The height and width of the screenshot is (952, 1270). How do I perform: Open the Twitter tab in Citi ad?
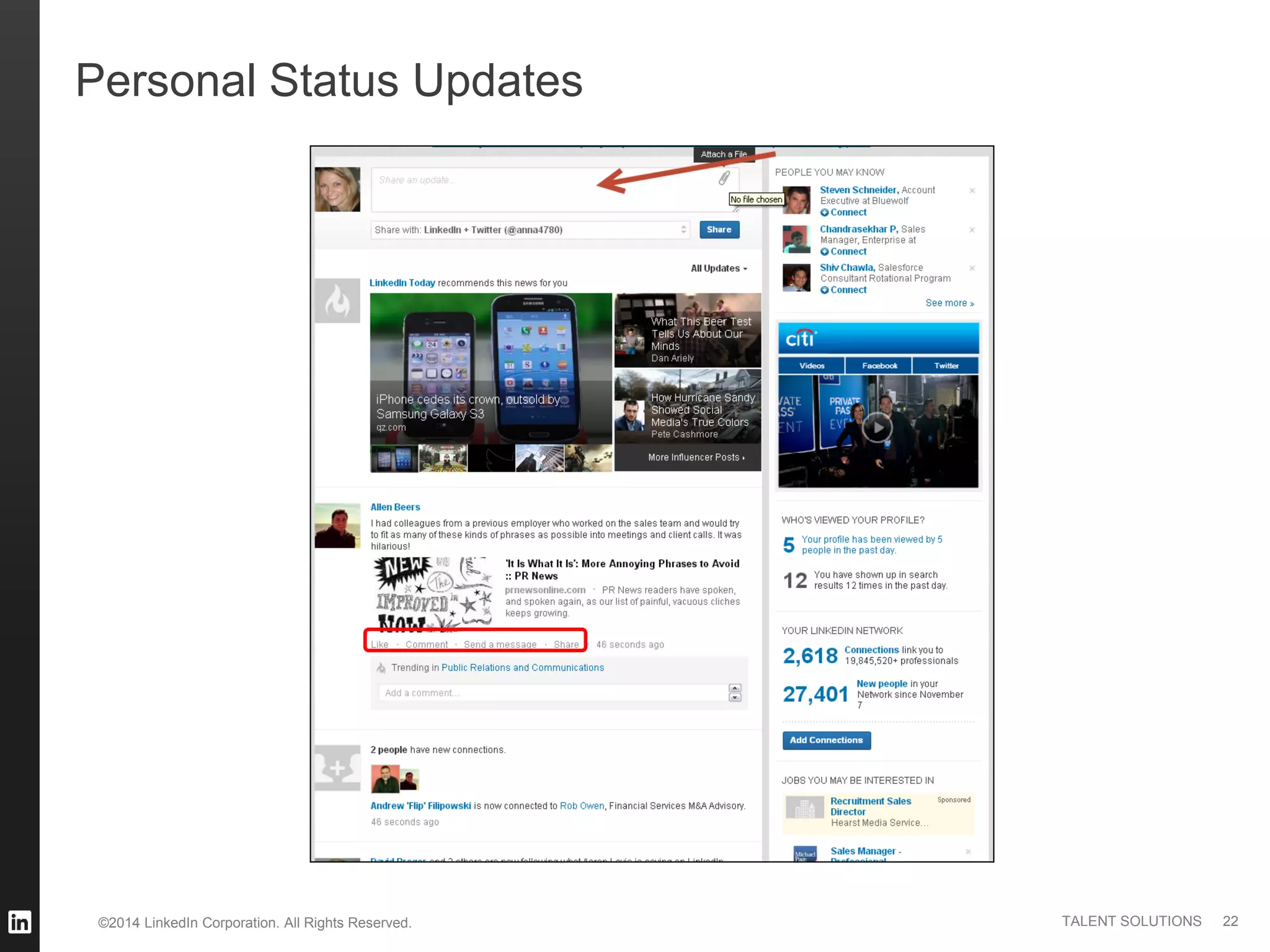946,366
